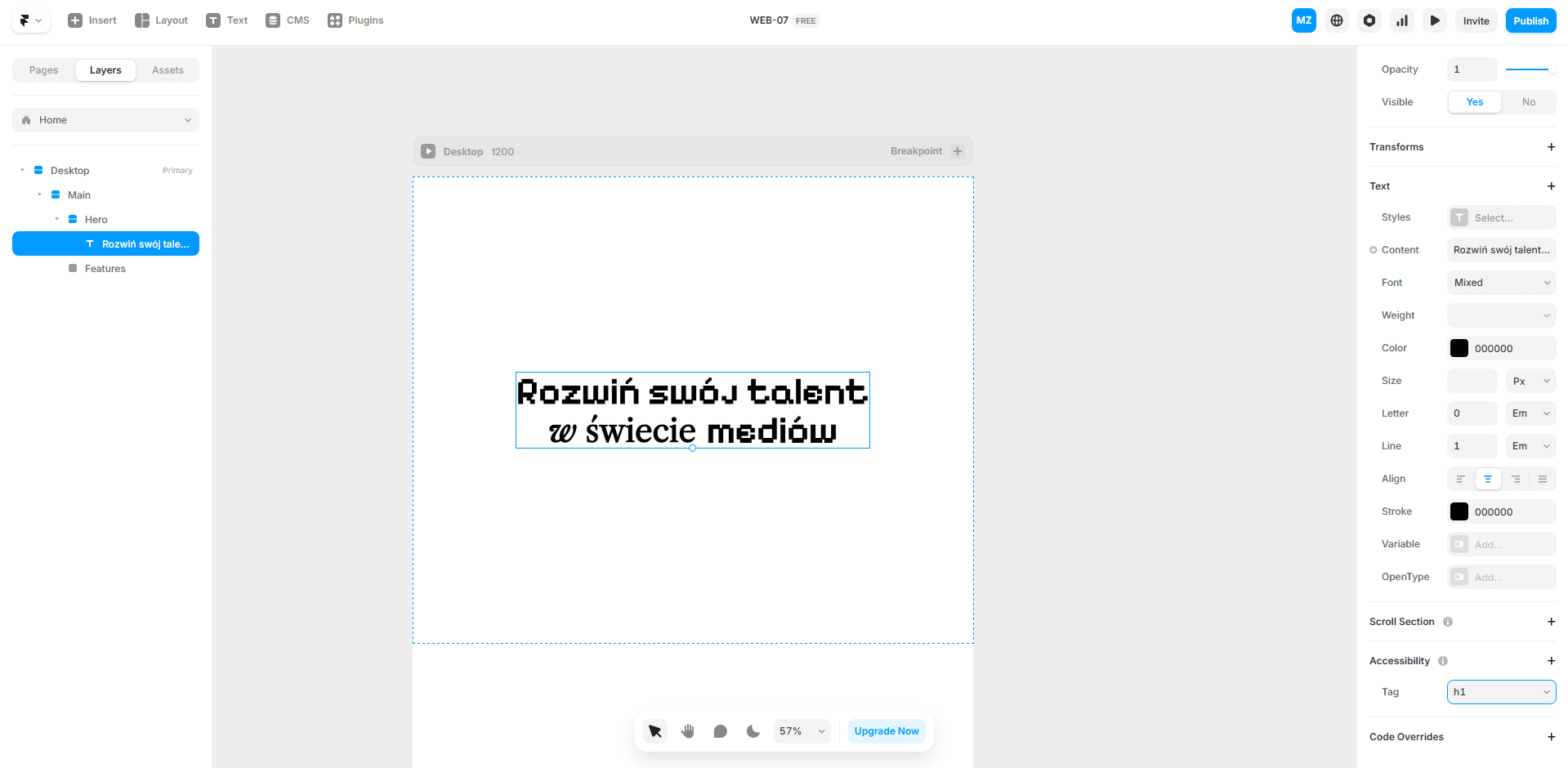1568x768 pixels.
Task: Open the analytics bar chart icon
Action: pyautogui.click(x=1402, y=20)
